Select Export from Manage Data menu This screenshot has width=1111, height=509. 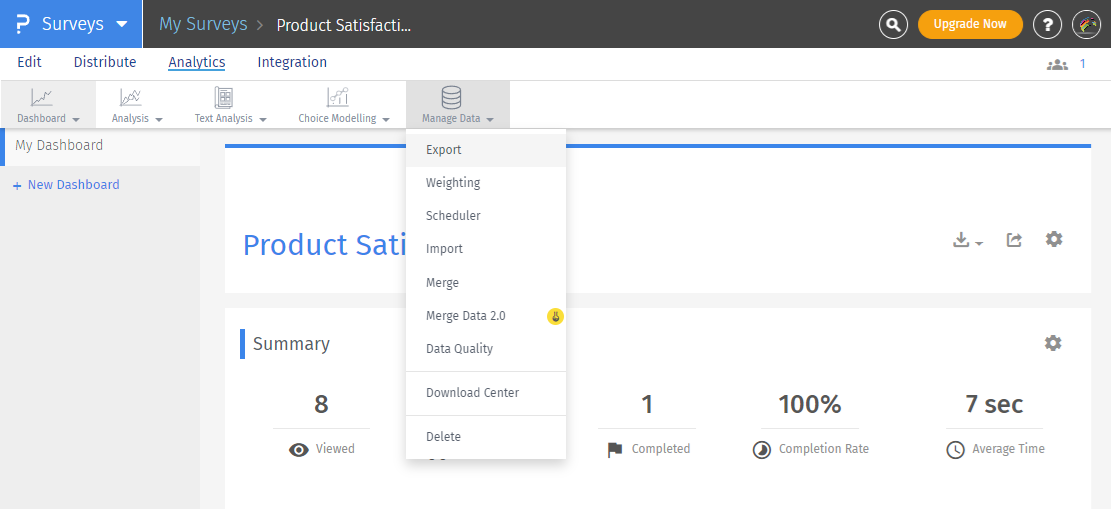pyautogui.click(x=444, y=150)
